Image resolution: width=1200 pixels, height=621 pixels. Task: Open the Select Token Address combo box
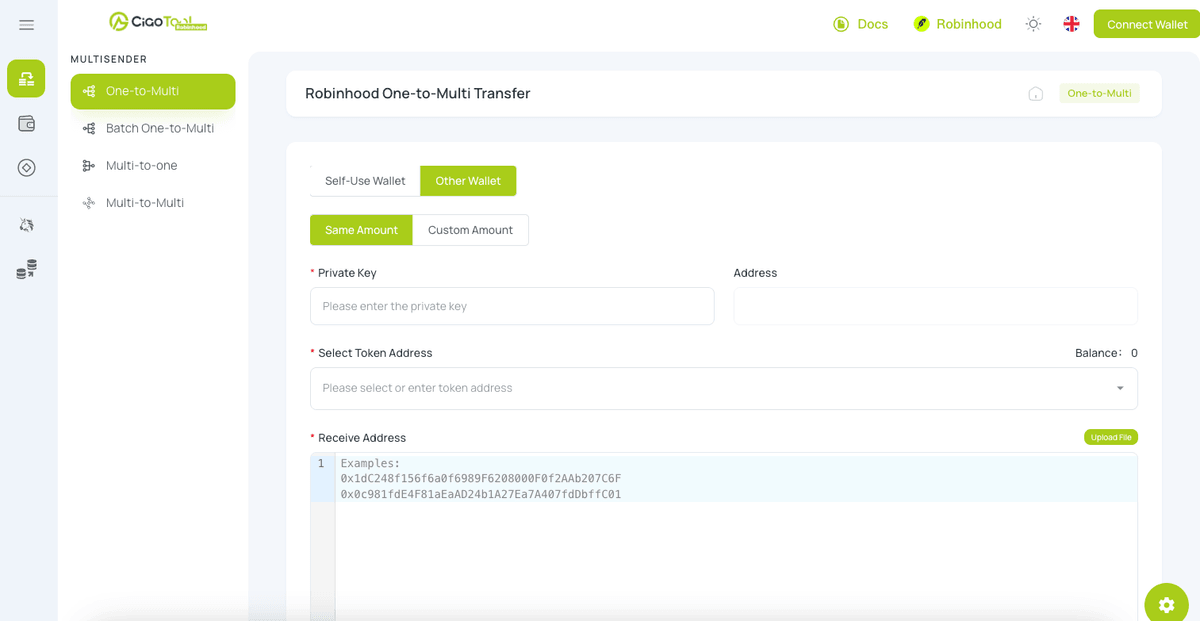tap(724, 388)
